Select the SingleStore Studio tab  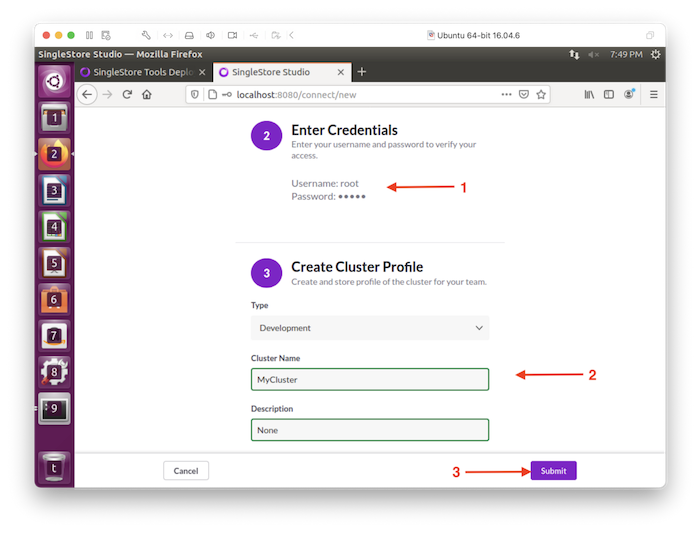tap(282, 72)
